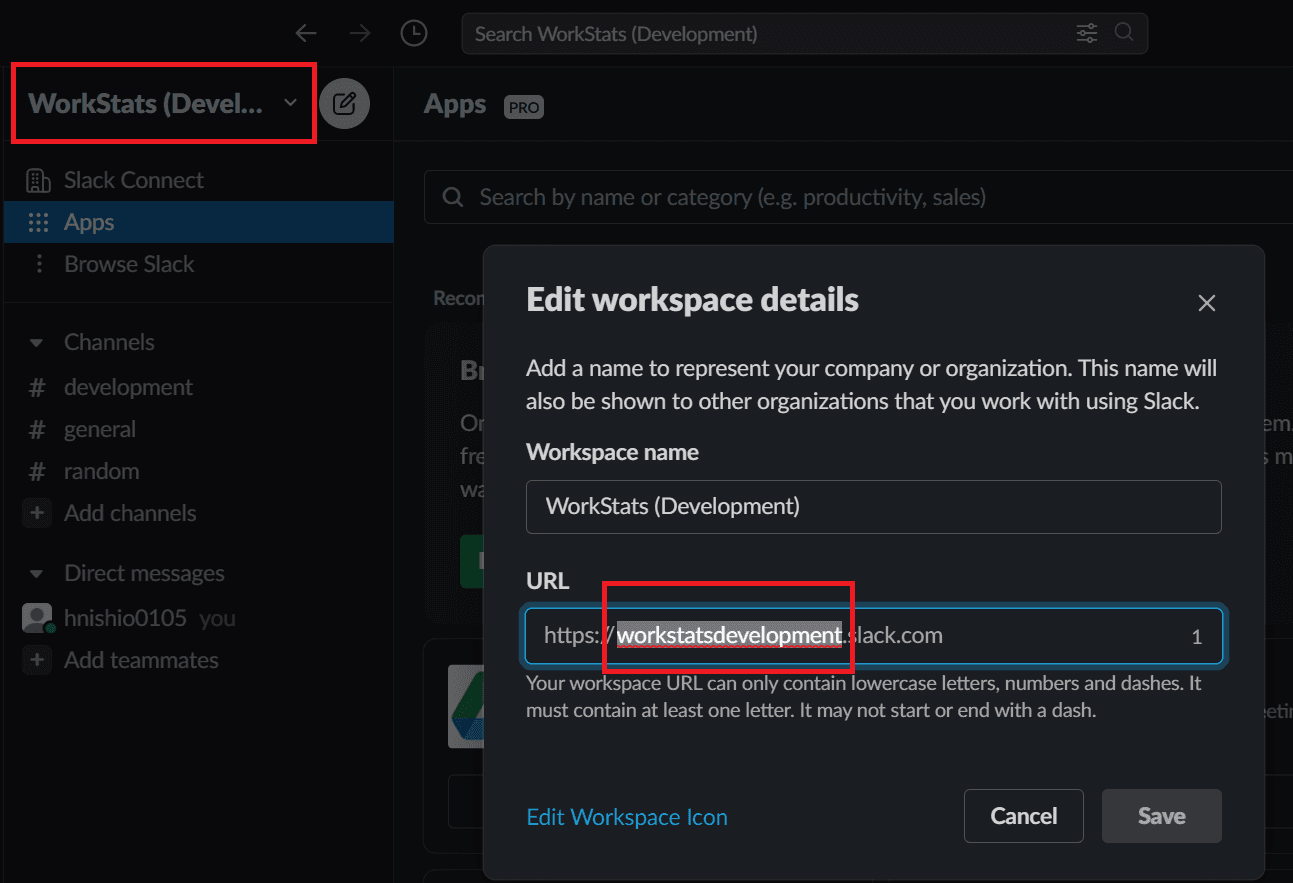Focus the top Search WorkStats bar
The width and height of the screenshot is (1293, 883).
coord(804,34)
